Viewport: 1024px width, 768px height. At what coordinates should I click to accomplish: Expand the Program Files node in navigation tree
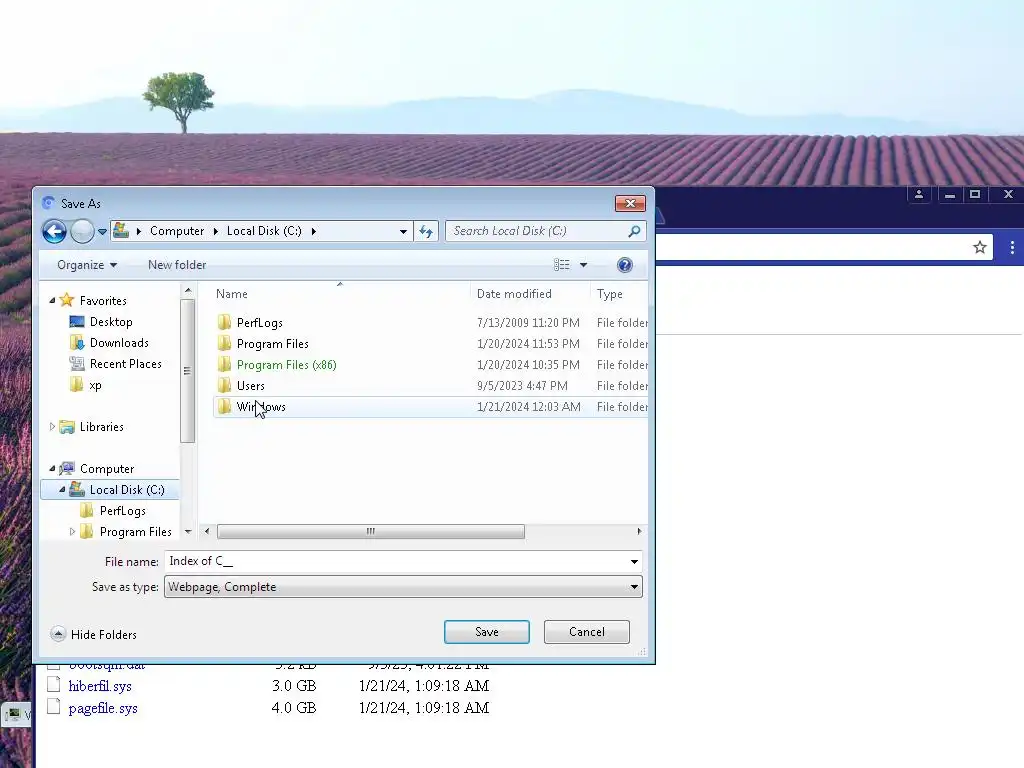coord(72,532)
